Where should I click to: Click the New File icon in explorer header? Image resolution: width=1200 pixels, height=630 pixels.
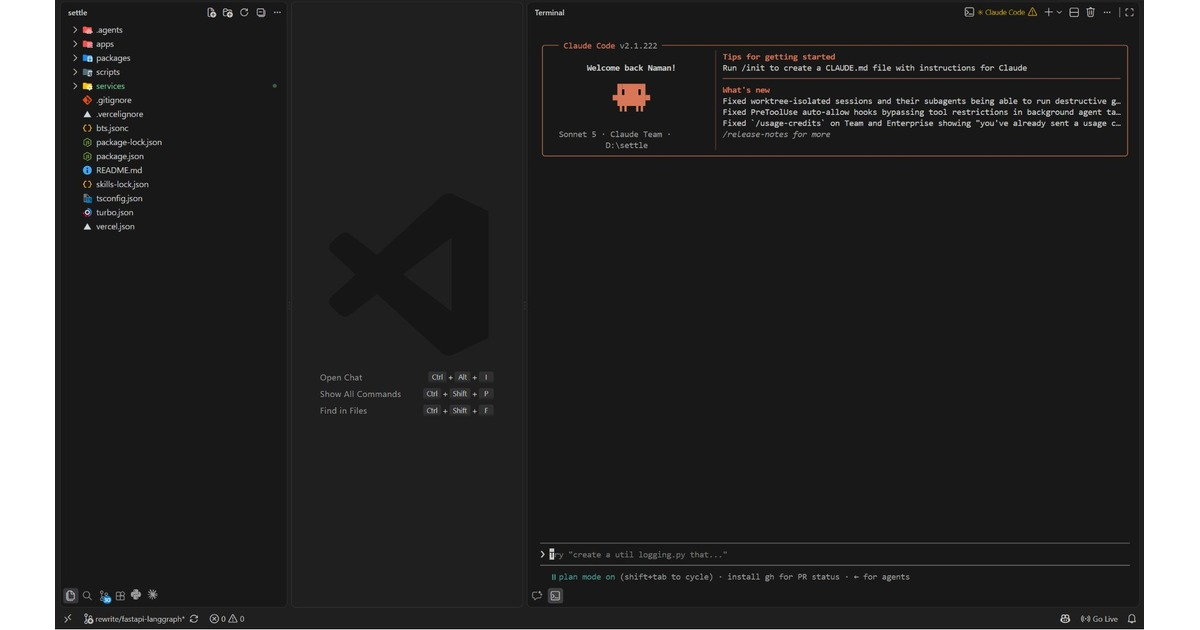[x=211, y=13]
